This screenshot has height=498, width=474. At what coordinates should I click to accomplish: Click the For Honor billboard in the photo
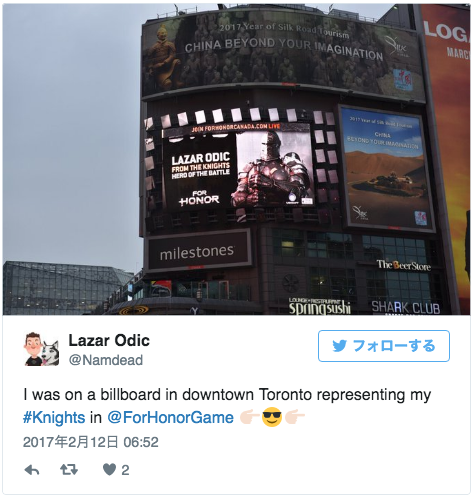click(x=238, y=168)
